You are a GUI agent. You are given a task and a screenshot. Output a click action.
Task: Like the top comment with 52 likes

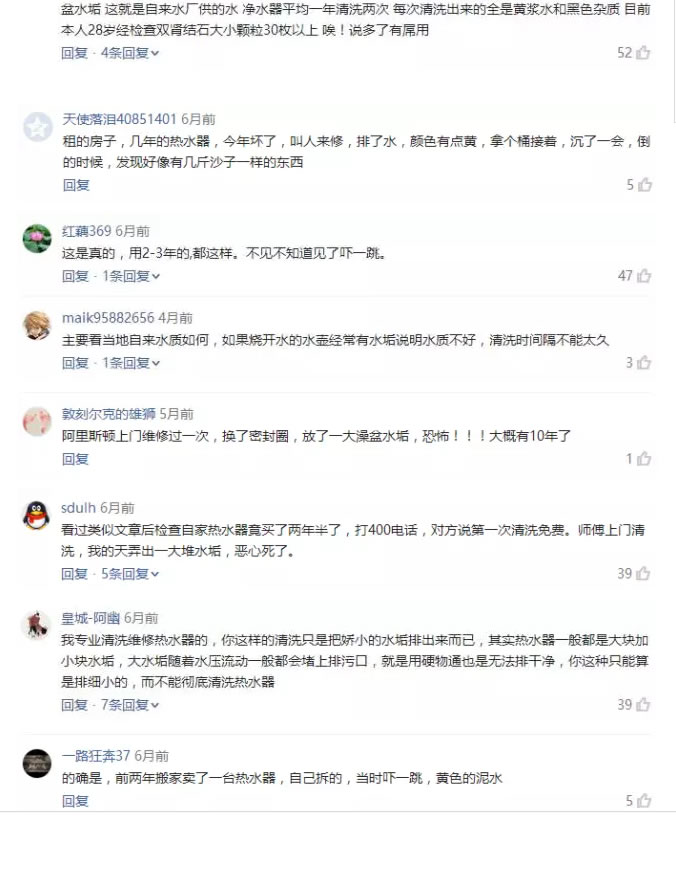[x=644, y=53]
